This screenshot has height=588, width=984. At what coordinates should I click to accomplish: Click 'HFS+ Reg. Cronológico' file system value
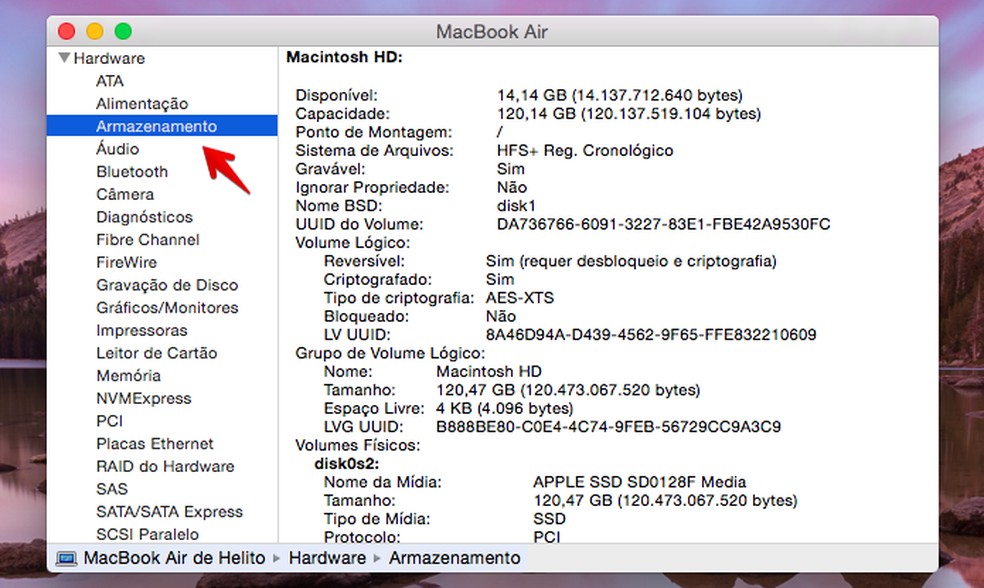tap(585, 151)
